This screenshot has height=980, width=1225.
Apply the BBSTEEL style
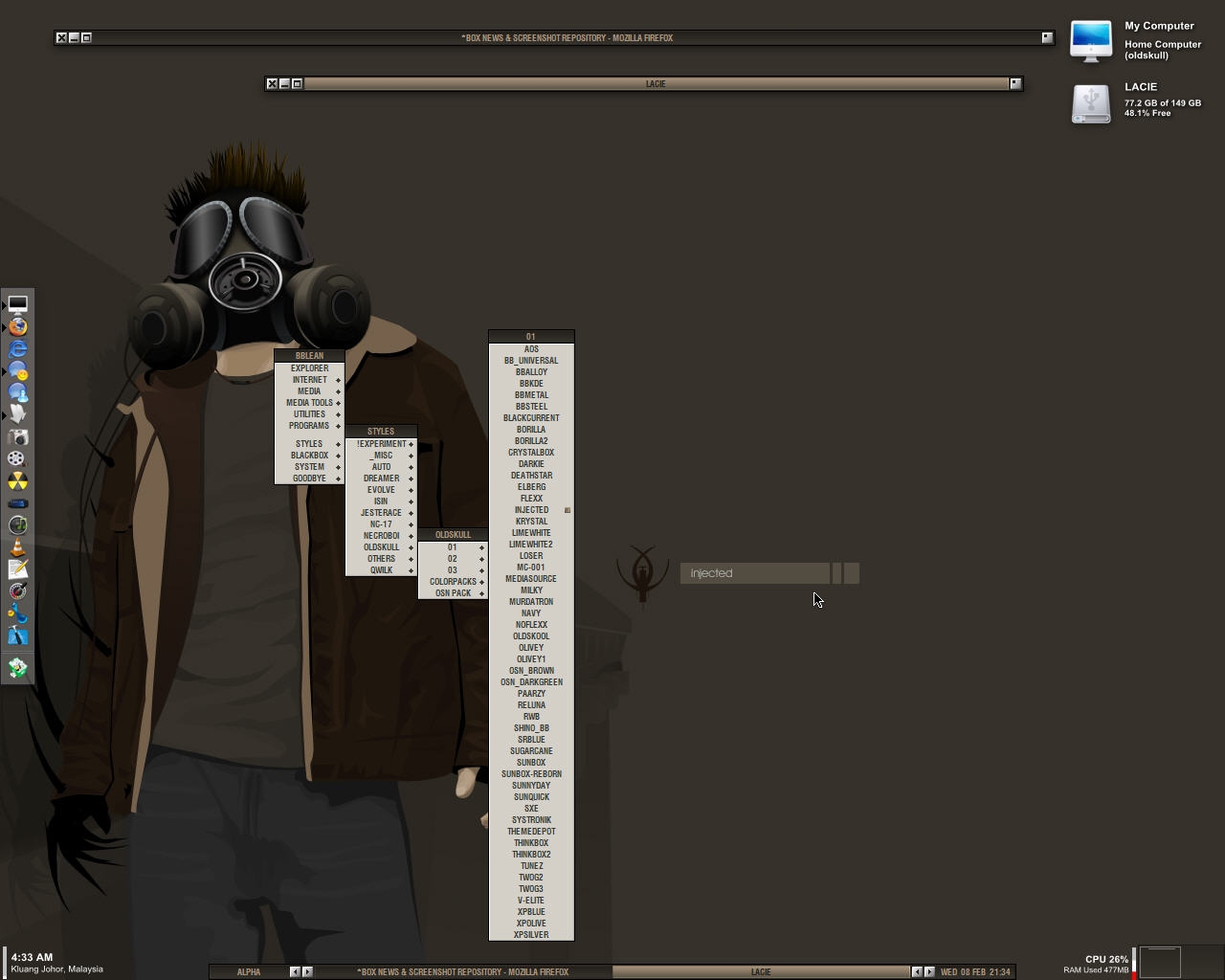pos(531,407)
